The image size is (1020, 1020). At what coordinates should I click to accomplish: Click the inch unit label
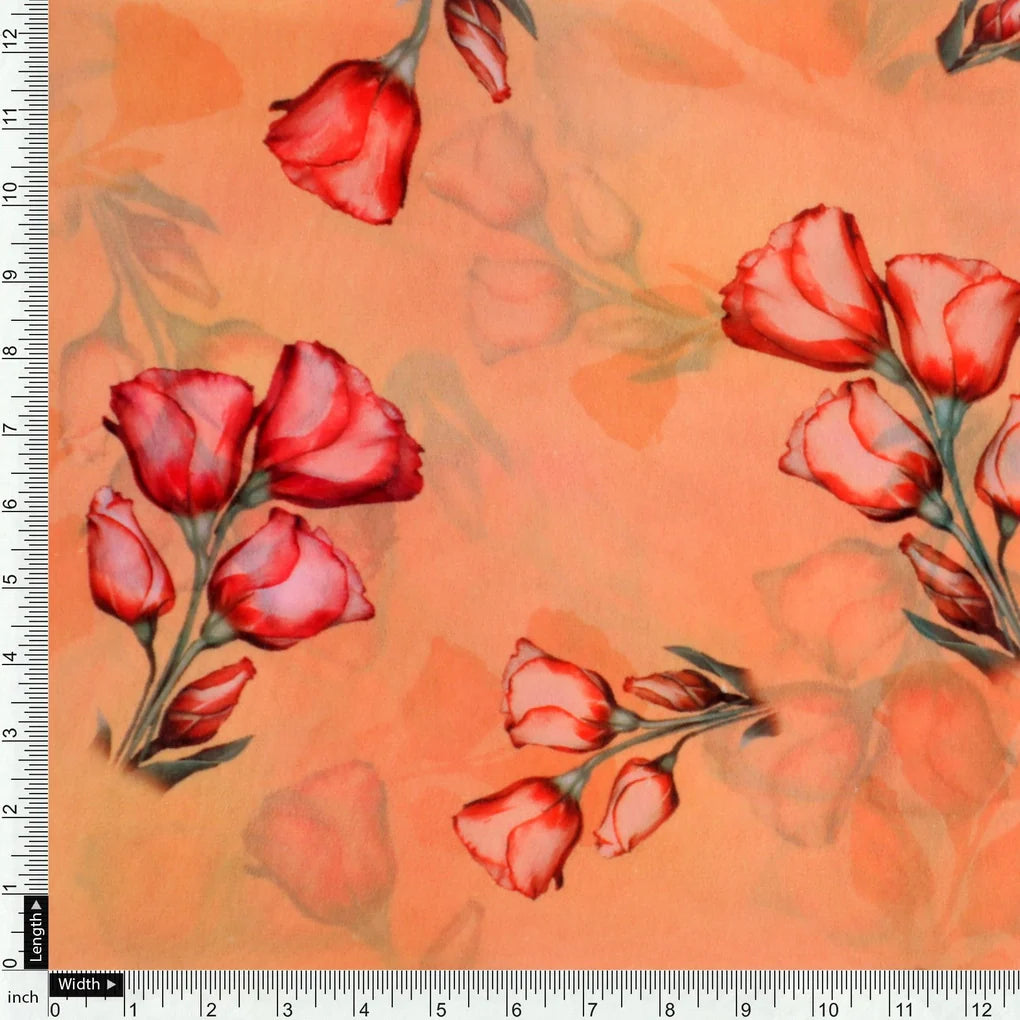coord(23,997)
